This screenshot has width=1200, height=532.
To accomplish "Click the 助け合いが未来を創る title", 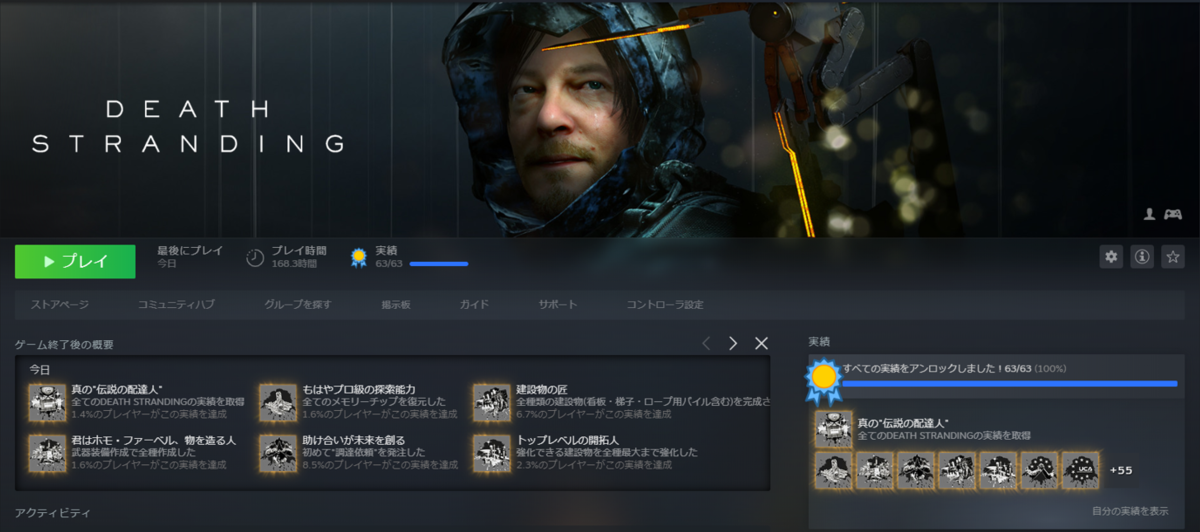I will pyautogui.click(x=355, y=440).
